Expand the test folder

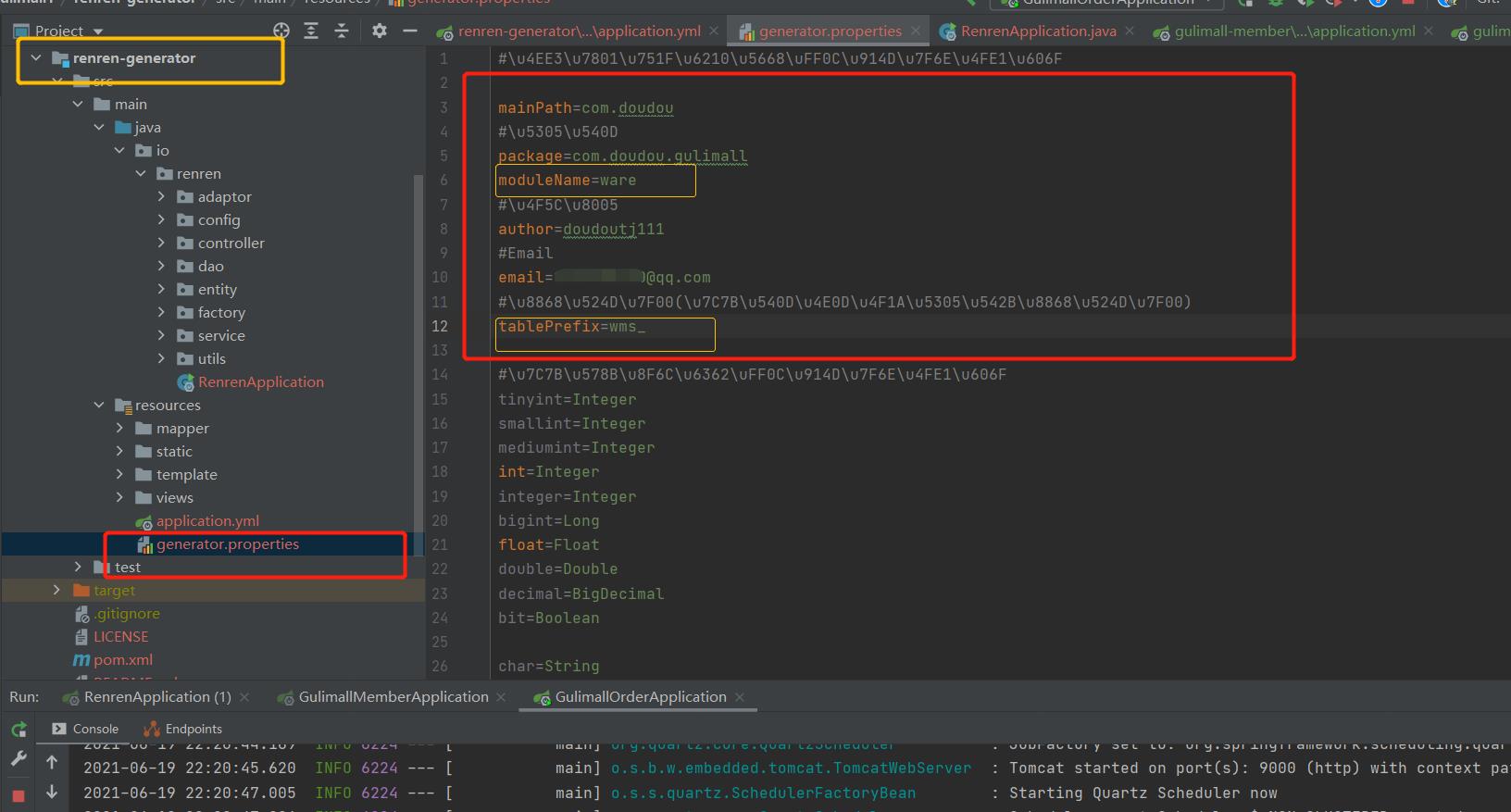[78, 567]
